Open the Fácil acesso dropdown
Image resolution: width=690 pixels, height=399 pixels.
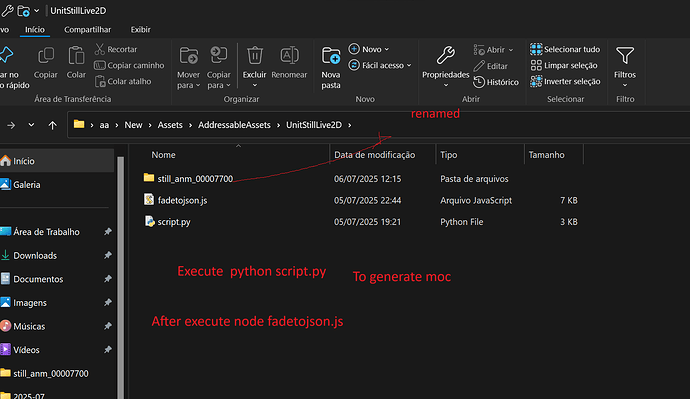tap(409, 66)
